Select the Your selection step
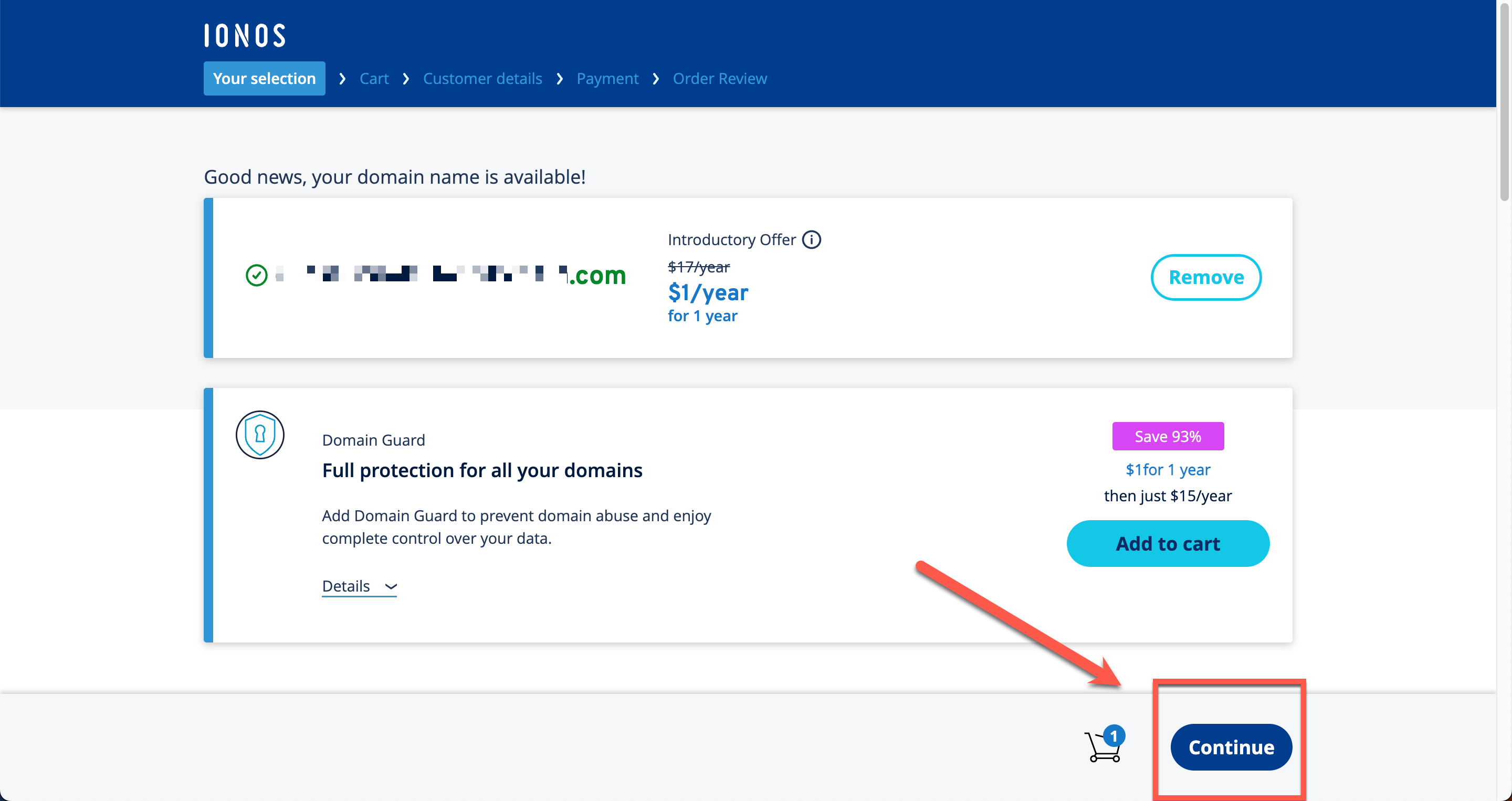Screen dimensions: 1512x801 pos(264,78)
